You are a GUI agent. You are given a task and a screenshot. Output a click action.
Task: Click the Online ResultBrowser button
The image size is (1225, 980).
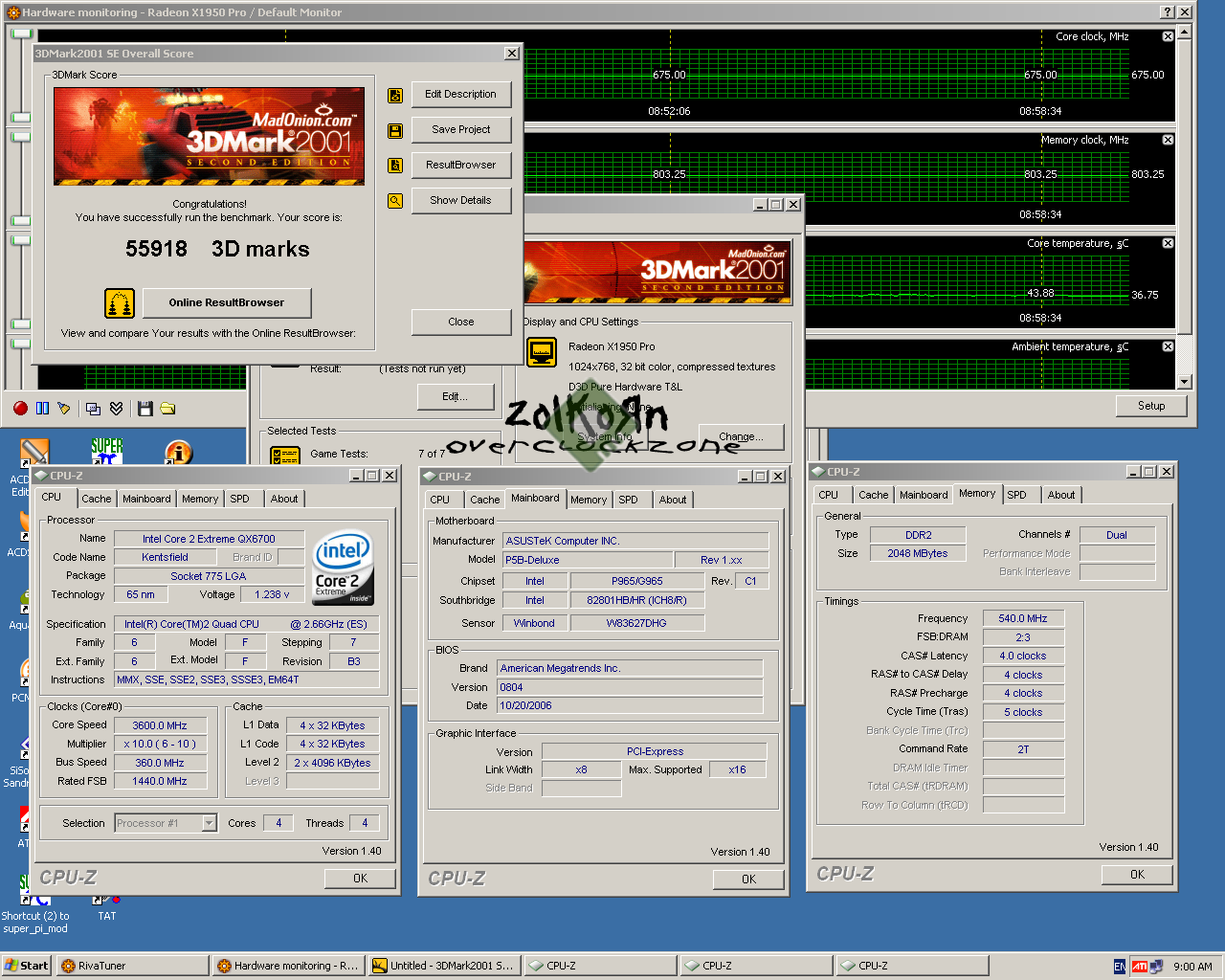coord(227,302)
